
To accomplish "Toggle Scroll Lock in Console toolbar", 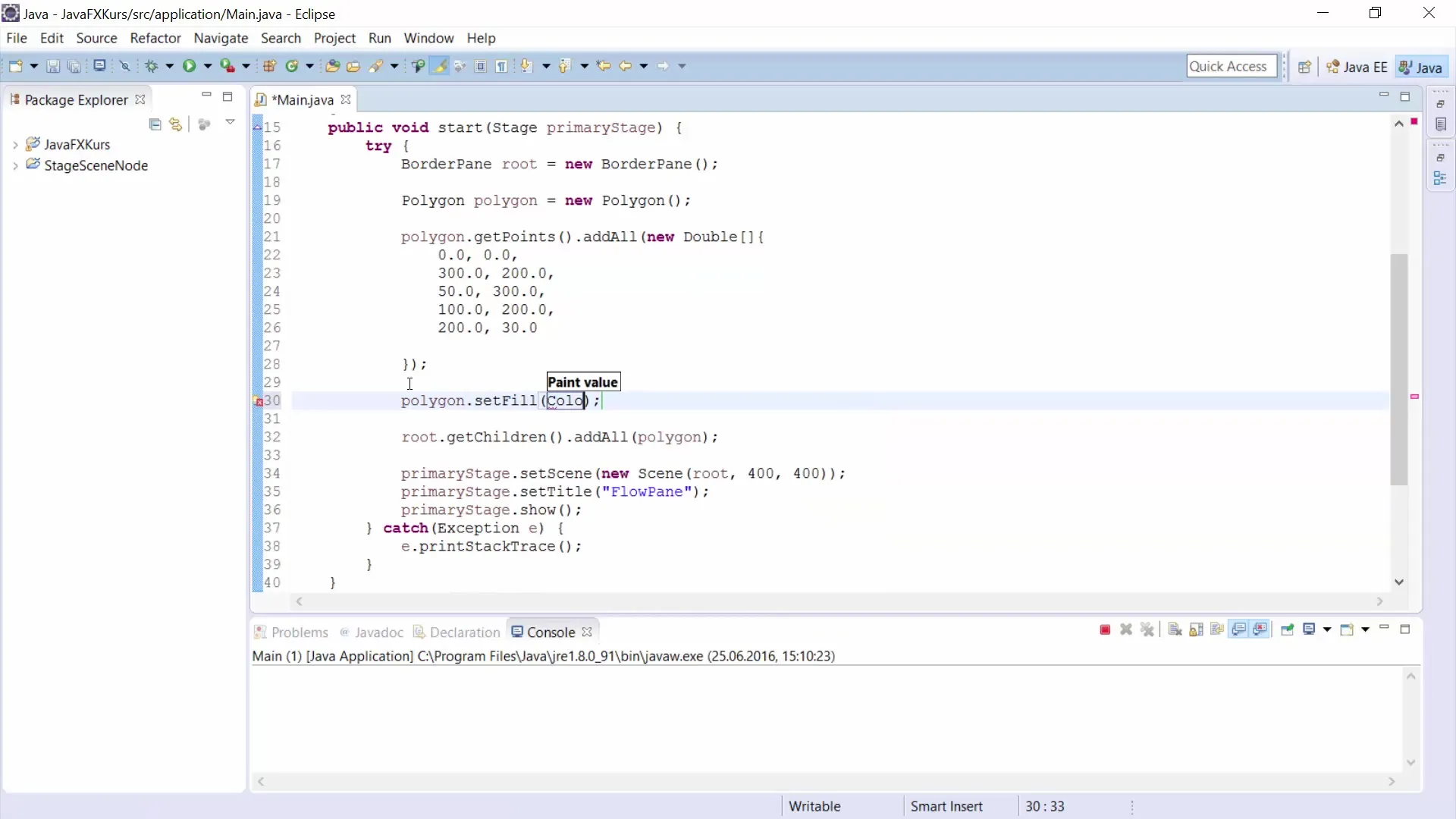I will (1196, 629).
